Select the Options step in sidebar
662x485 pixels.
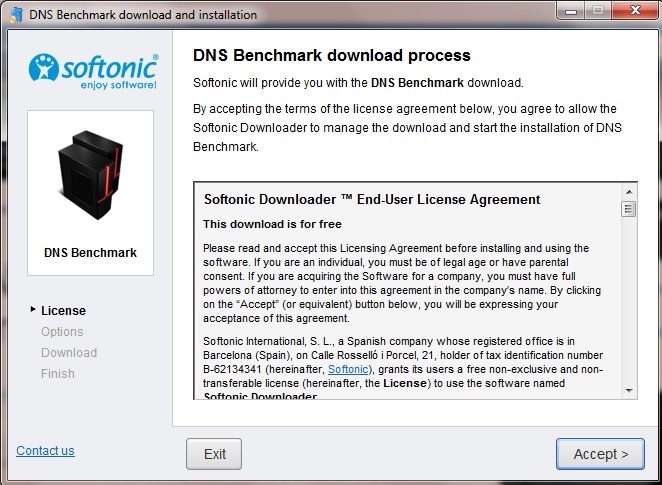62,332
